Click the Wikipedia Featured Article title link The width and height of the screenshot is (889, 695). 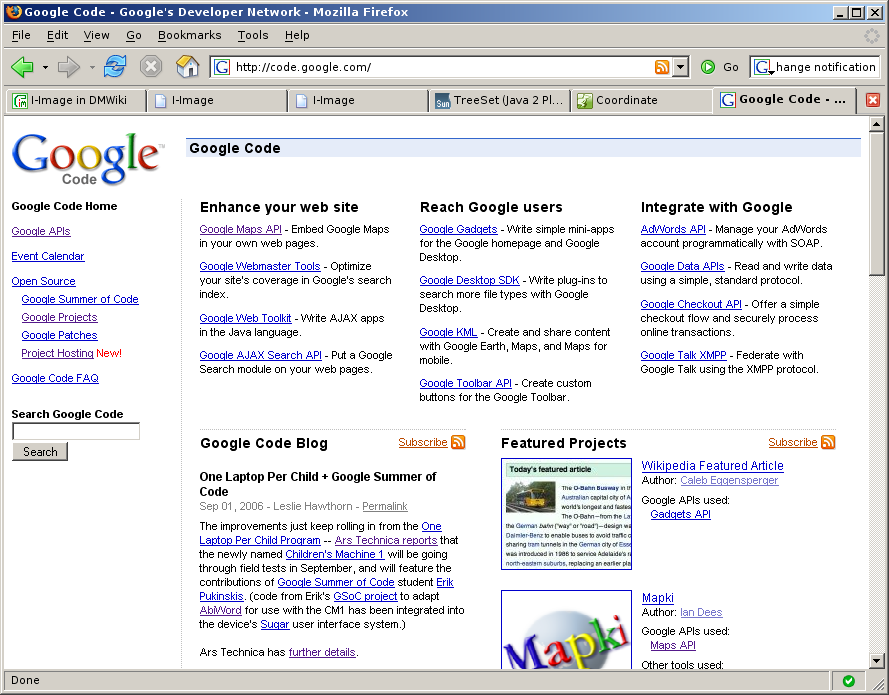(712, 466)
